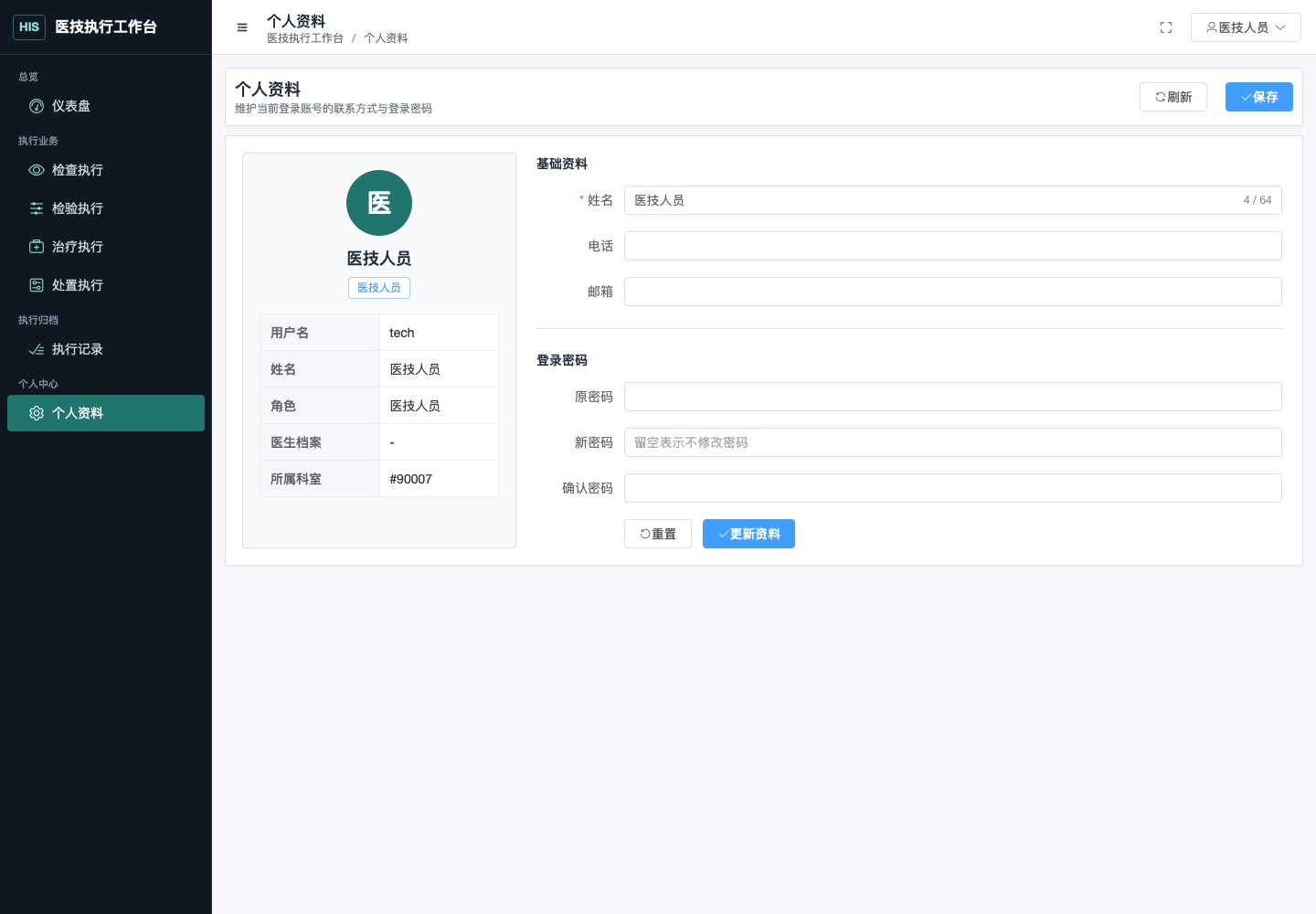Click the 所属科室 row label
This screenshot has width=1316, height=914.
coord(296,479)
